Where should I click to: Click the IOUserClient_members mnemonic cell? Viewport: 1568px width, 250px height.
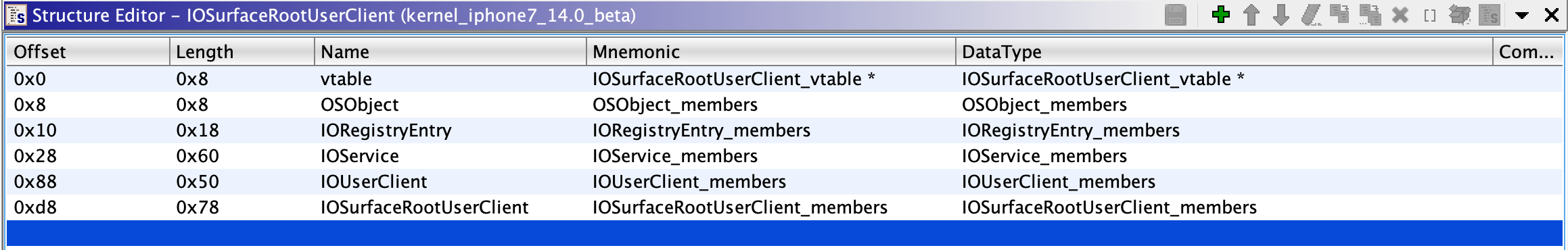point(771,182)
